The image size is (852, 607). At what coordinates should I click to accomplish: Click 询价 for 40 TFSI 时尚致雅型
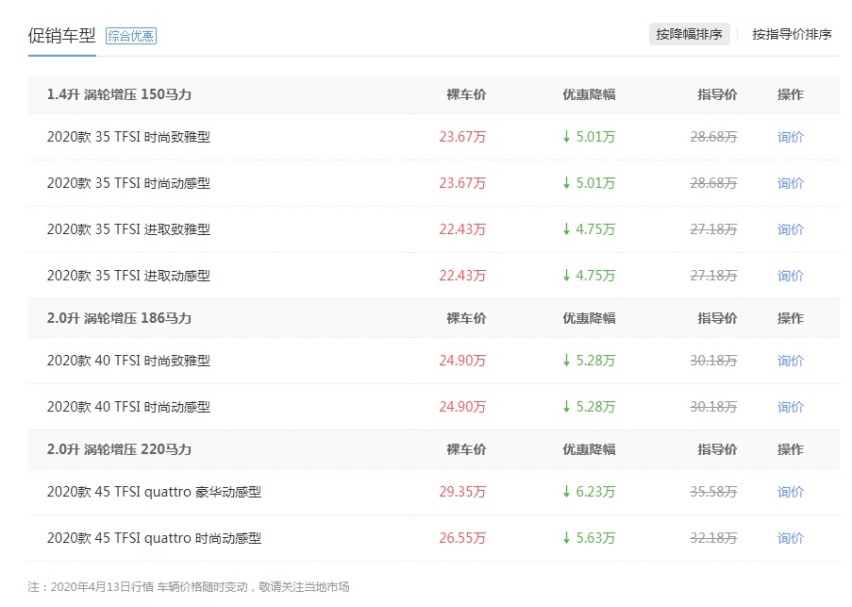click(790, 361)
